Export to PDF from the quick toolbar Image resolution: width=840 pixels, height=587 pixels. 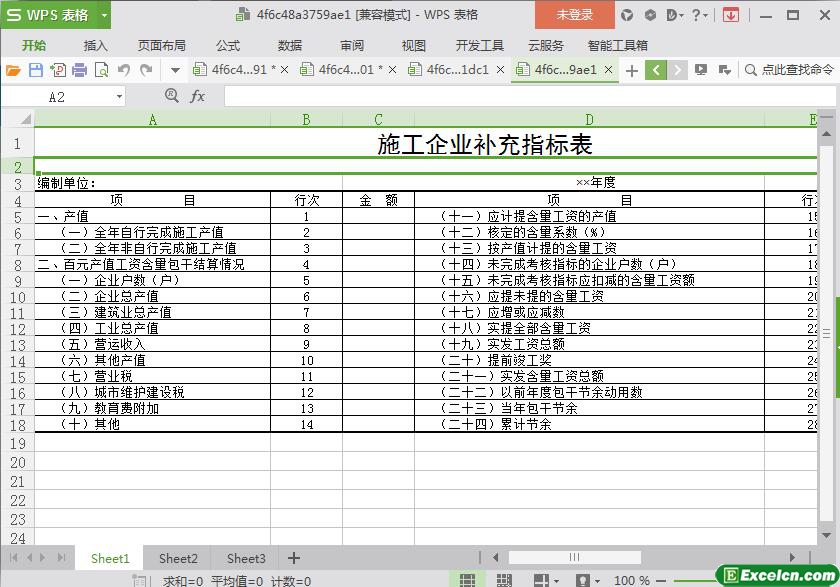click(58, 70)
